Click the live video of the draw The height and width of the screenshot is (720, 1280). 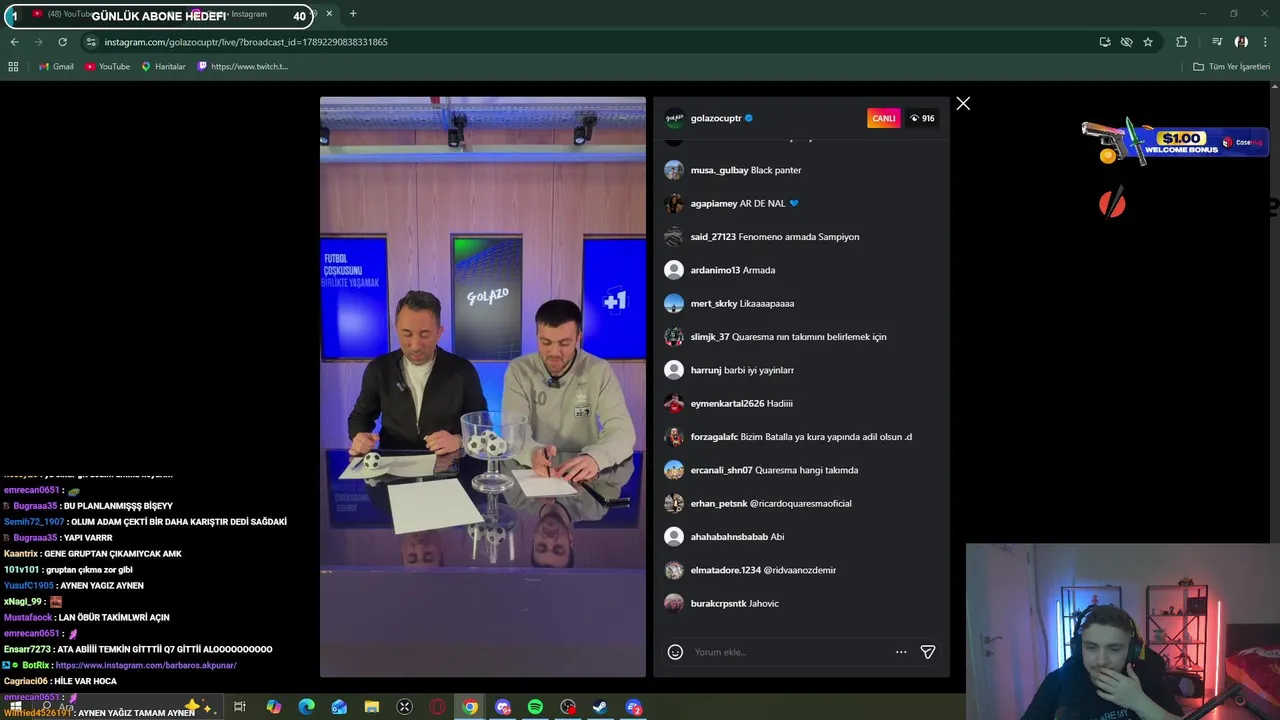[483, 387]
